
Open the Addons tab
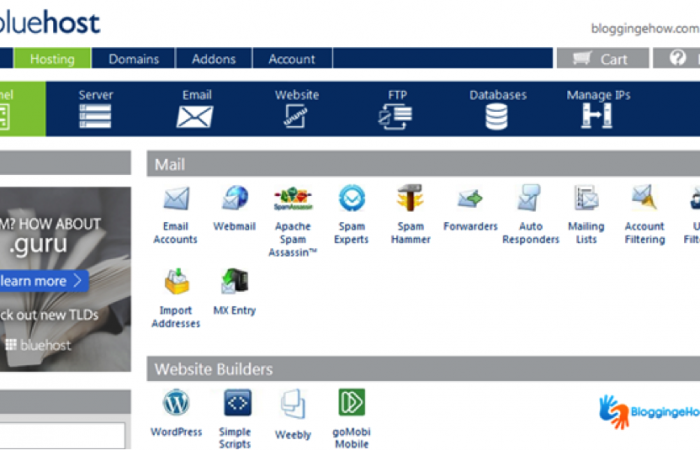[214, 58]
